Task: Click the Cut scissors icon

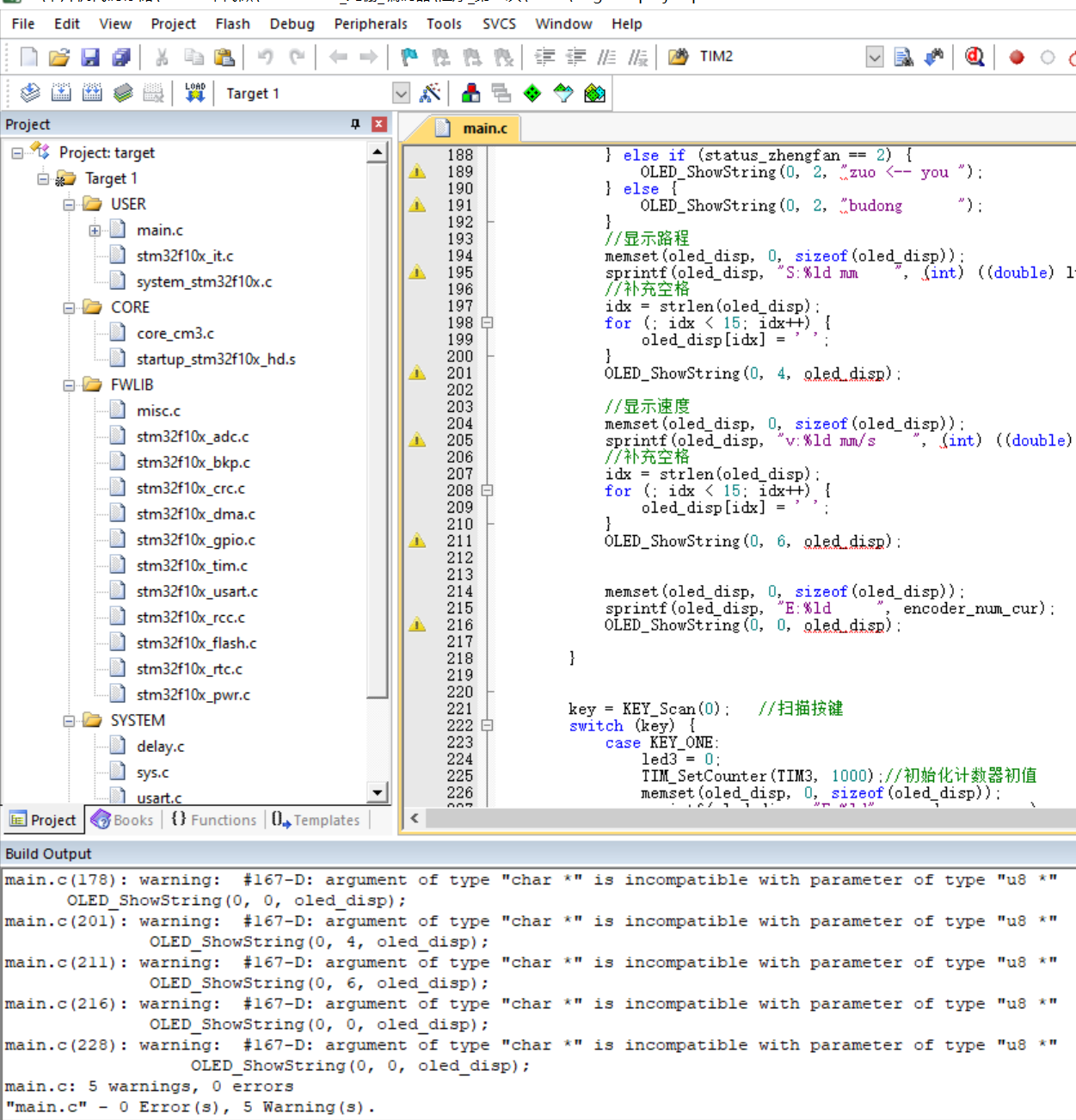Action: pos(162,57)
